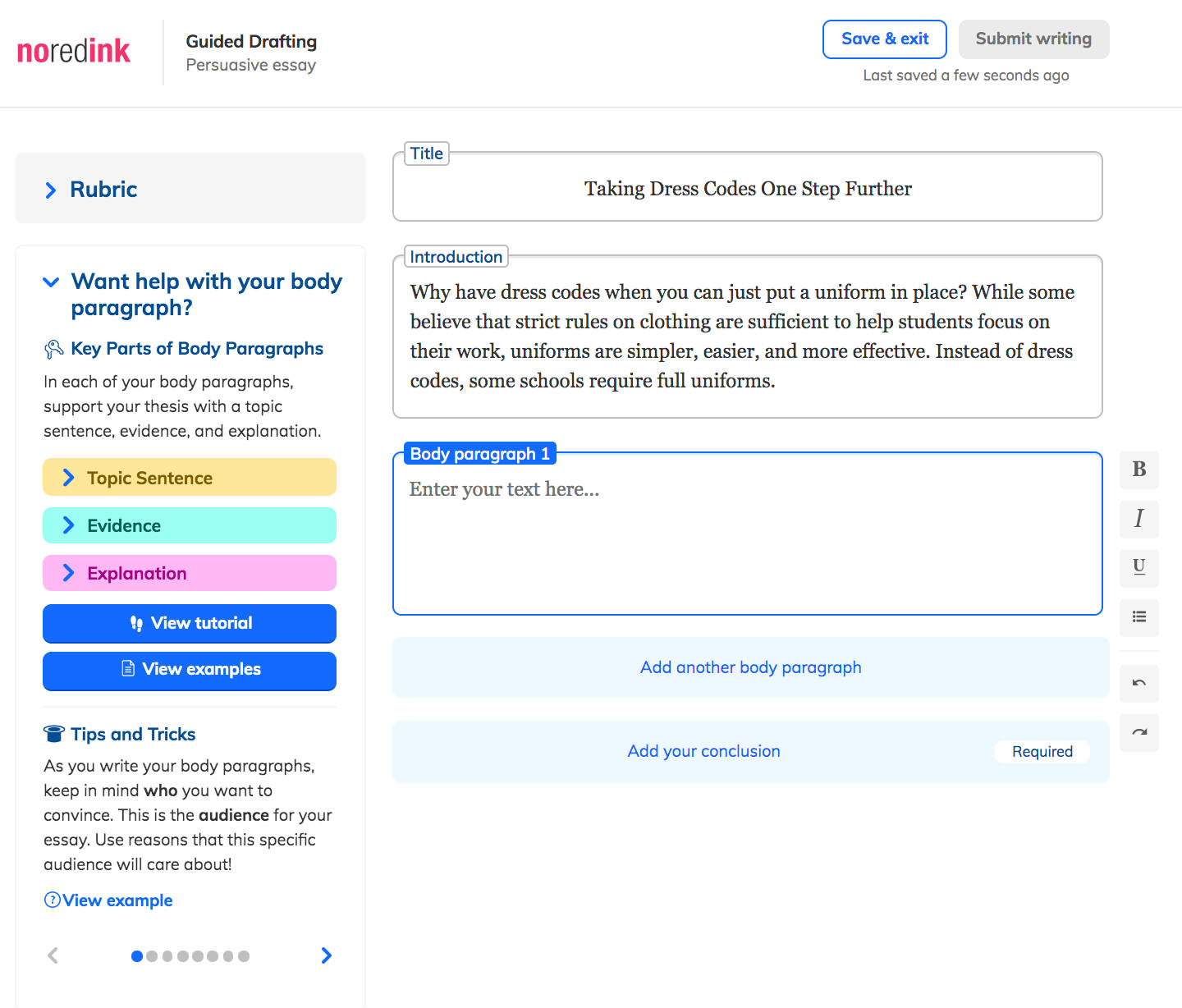Image resolution: width=1182 pixels, height=1008 pixels.
Task: Apply bold formatting with the B icon
Action: pos(1138,470)
